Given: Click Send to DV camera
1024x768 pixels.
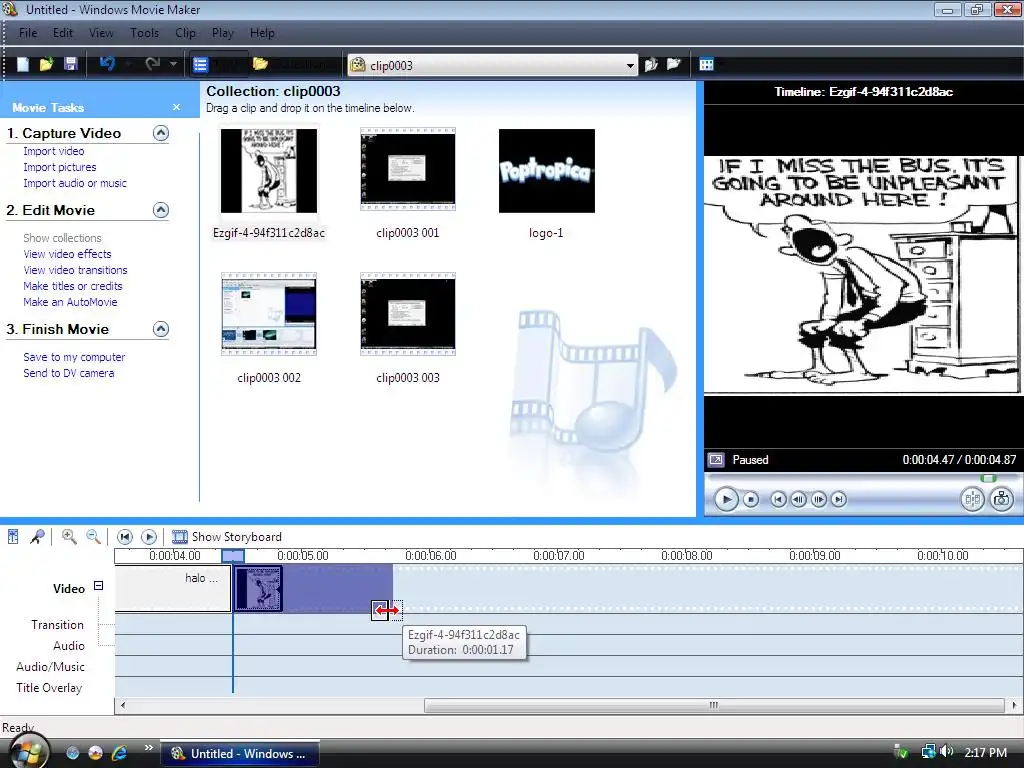Looking at the screenshot, I should [x=69, y=374].
